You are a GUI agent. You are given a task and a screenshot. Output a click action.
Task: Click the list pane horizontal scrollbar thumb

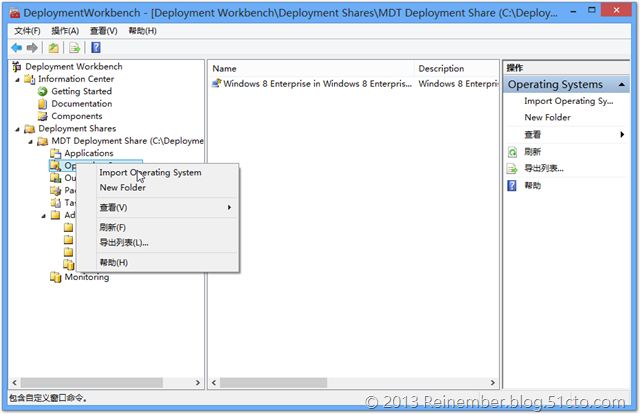coord(273,383)
